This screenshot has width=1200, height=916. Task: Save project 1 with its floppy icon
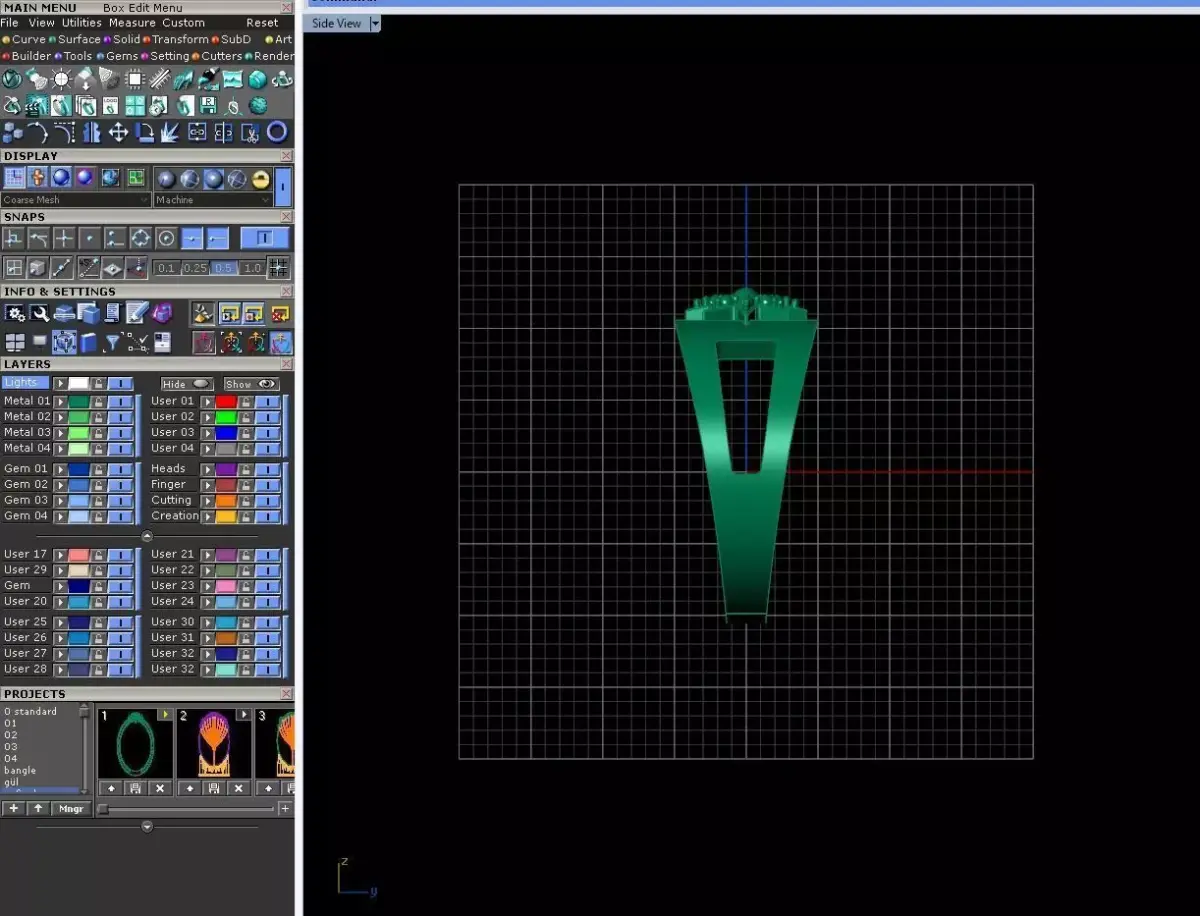click(135, 788)
